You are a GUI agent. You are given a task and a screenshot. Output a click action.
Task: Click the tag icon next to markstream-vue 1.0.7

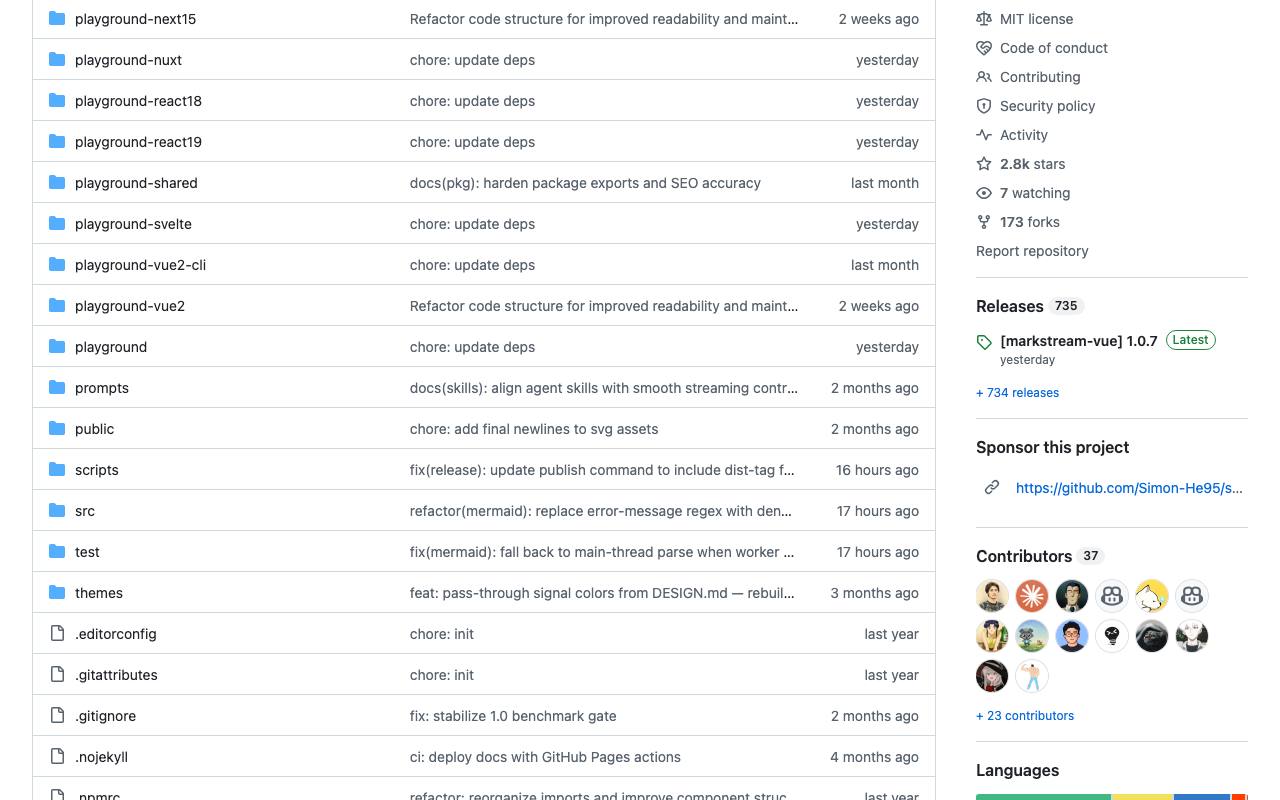[984, 342]
